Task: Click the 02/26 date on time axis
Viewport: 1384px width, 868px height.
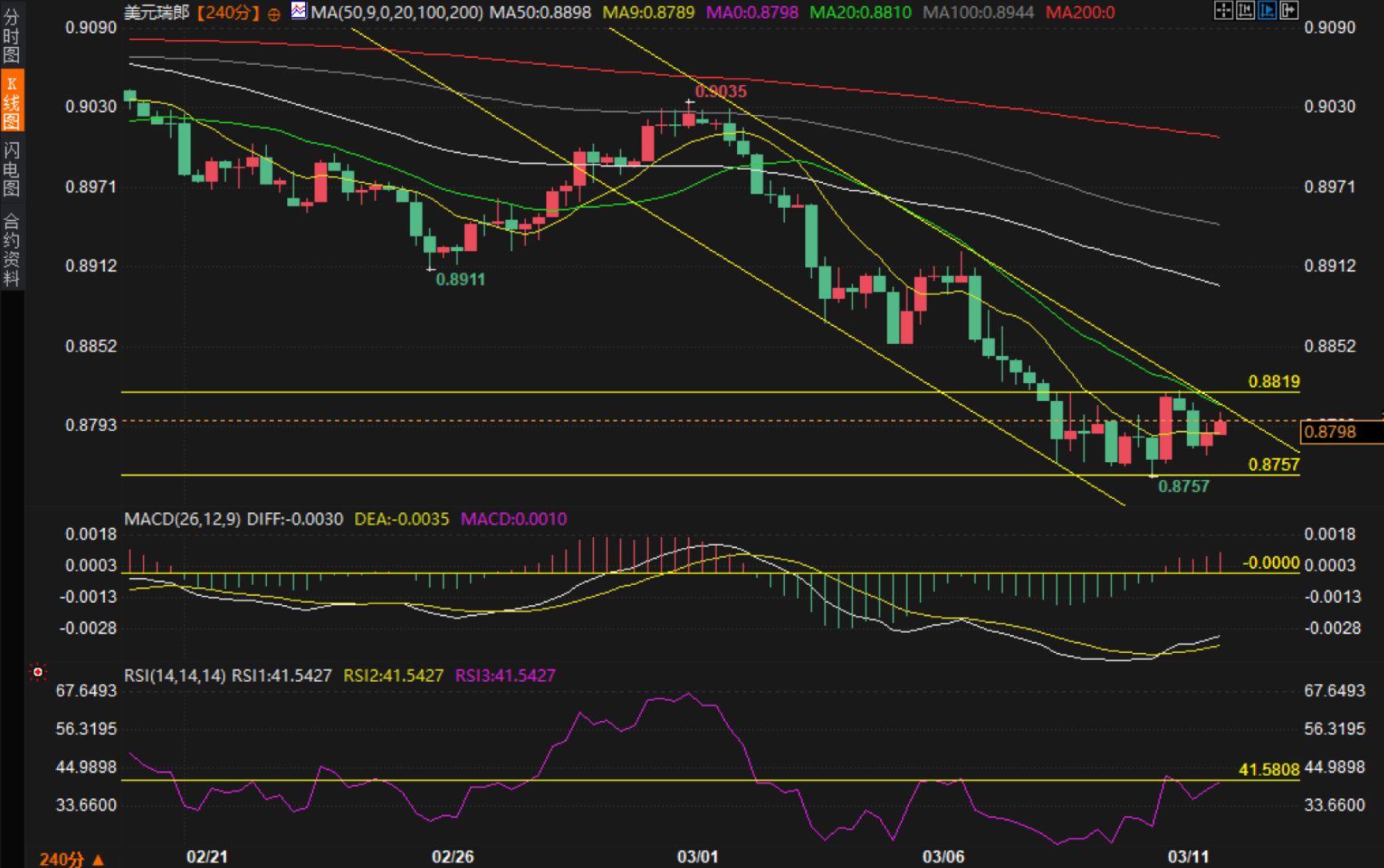Action: pos(453,856)
